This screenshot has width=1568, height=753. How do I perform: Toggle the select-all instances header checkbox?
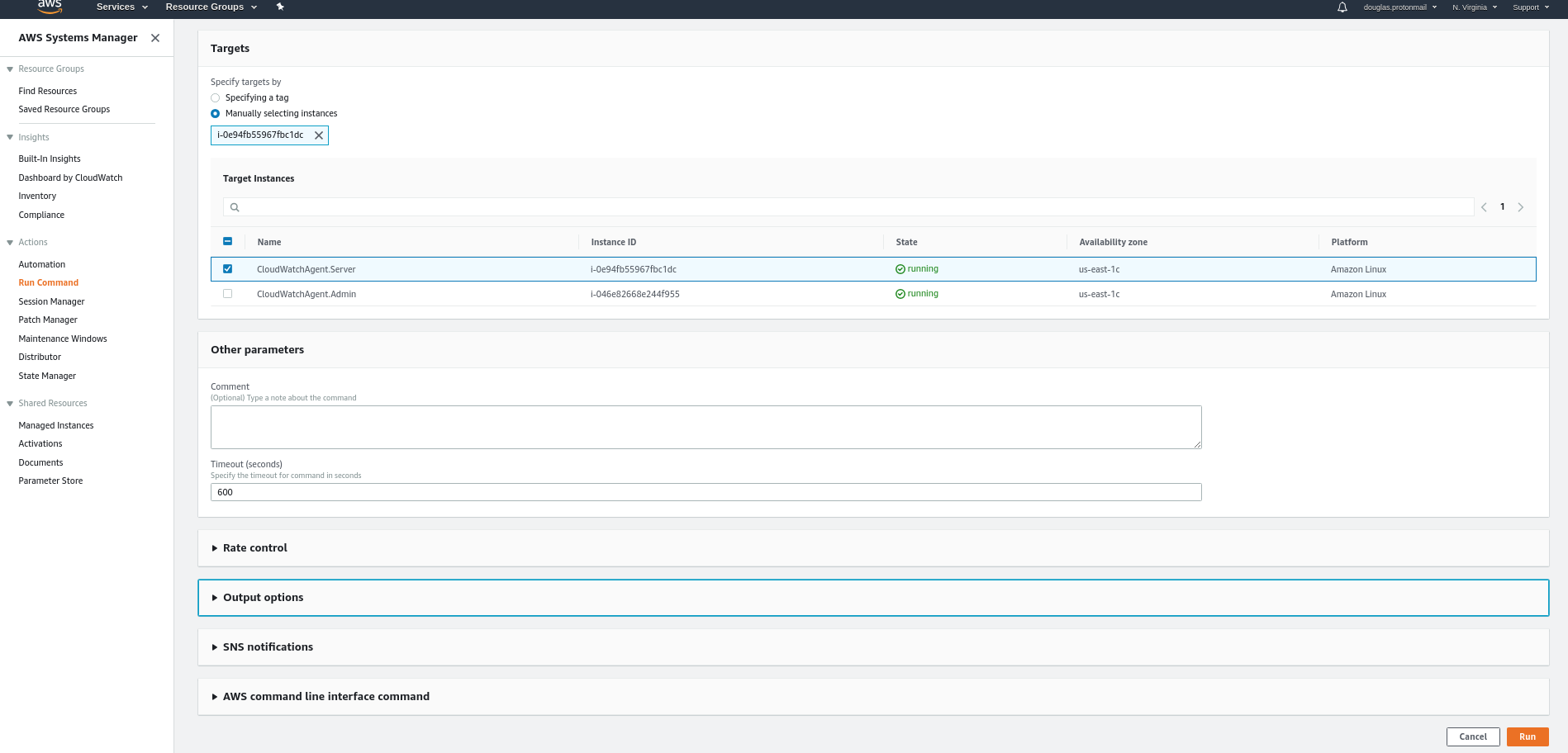(228, 242)
